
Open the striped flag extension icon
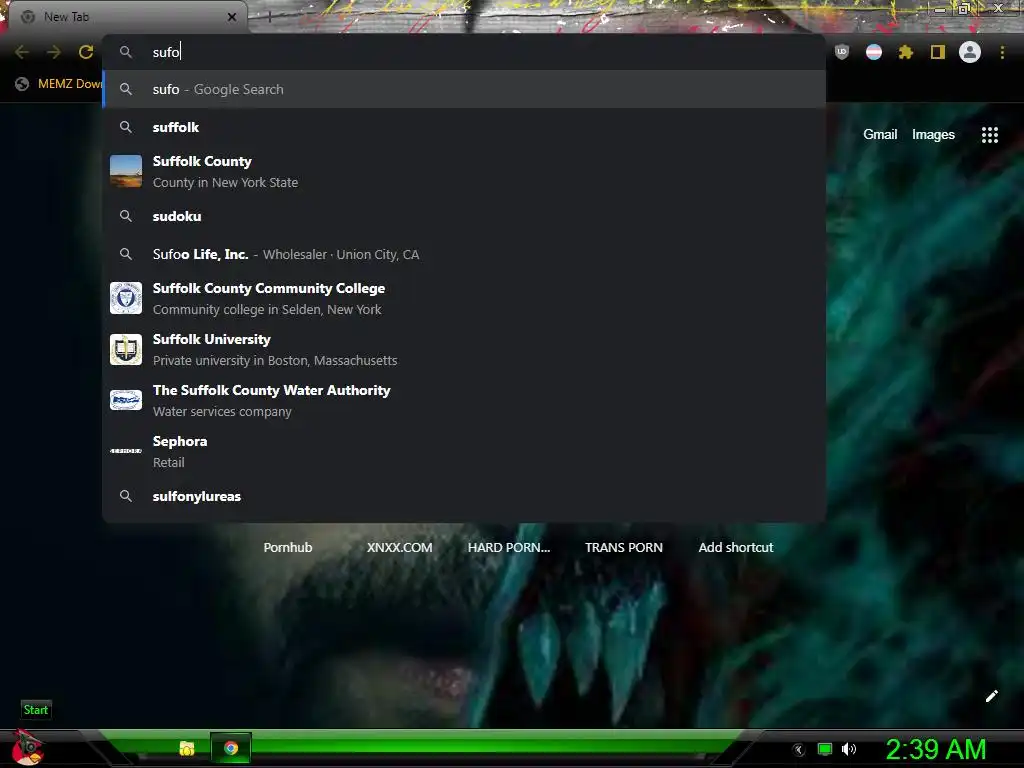874,52
